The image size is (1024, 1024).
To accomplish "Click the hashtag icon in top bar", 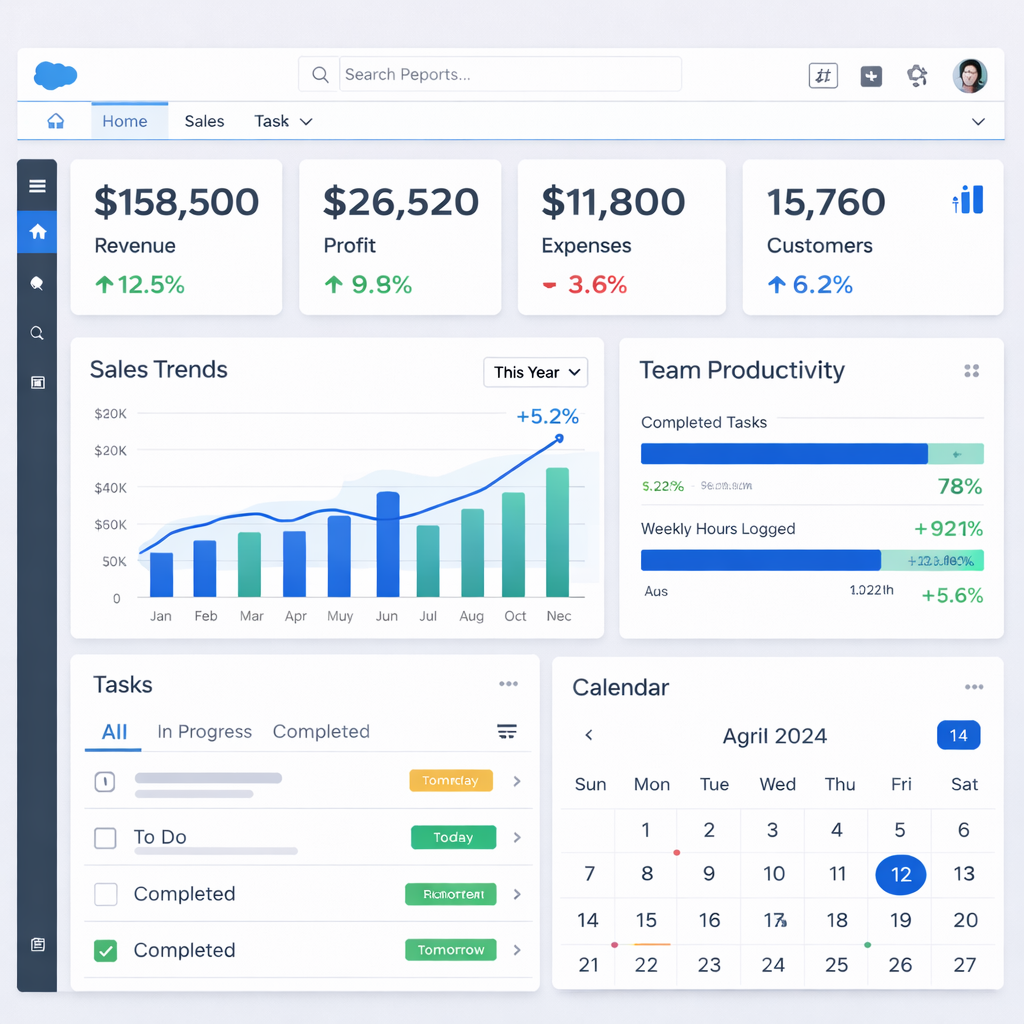I will 823,76.
